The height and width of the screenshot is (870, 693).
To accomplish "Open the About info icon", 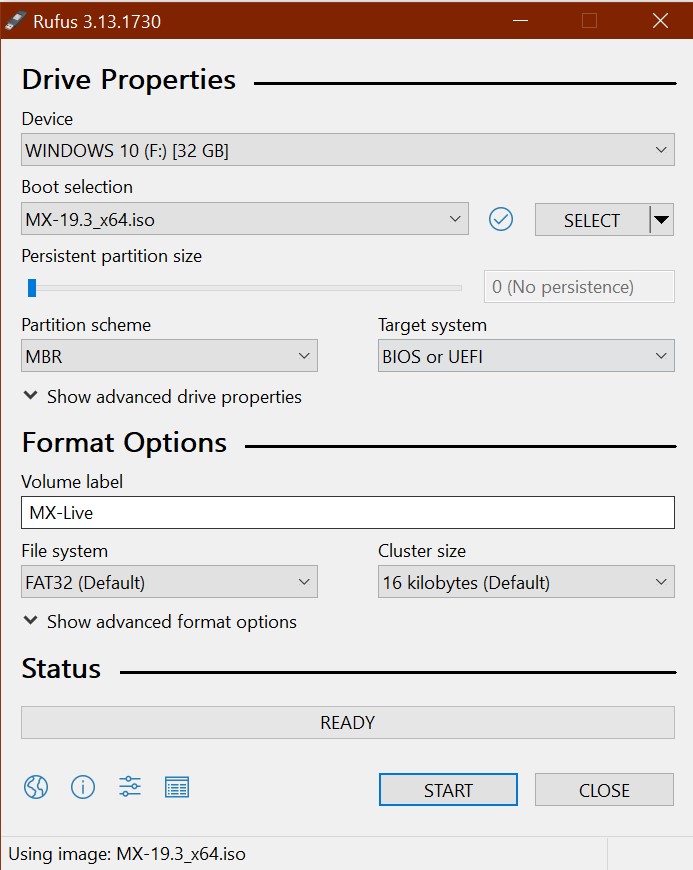I will pyautogui.click(x=83, y=787).
